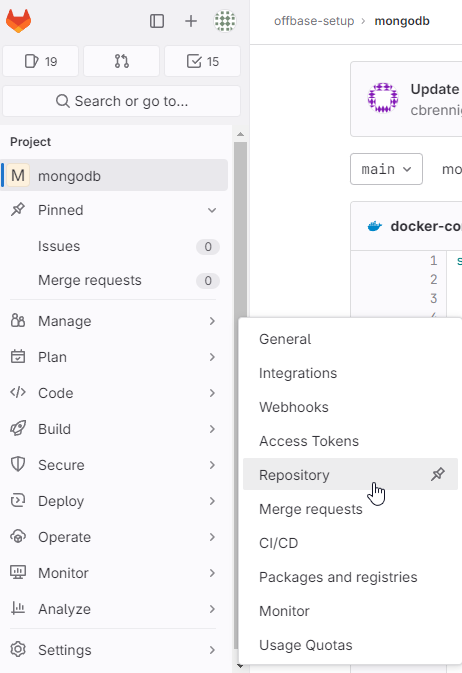The image size is (462, 673).
Task: Go to the offbase-setup breadcrumb
Action: (314, 21)
